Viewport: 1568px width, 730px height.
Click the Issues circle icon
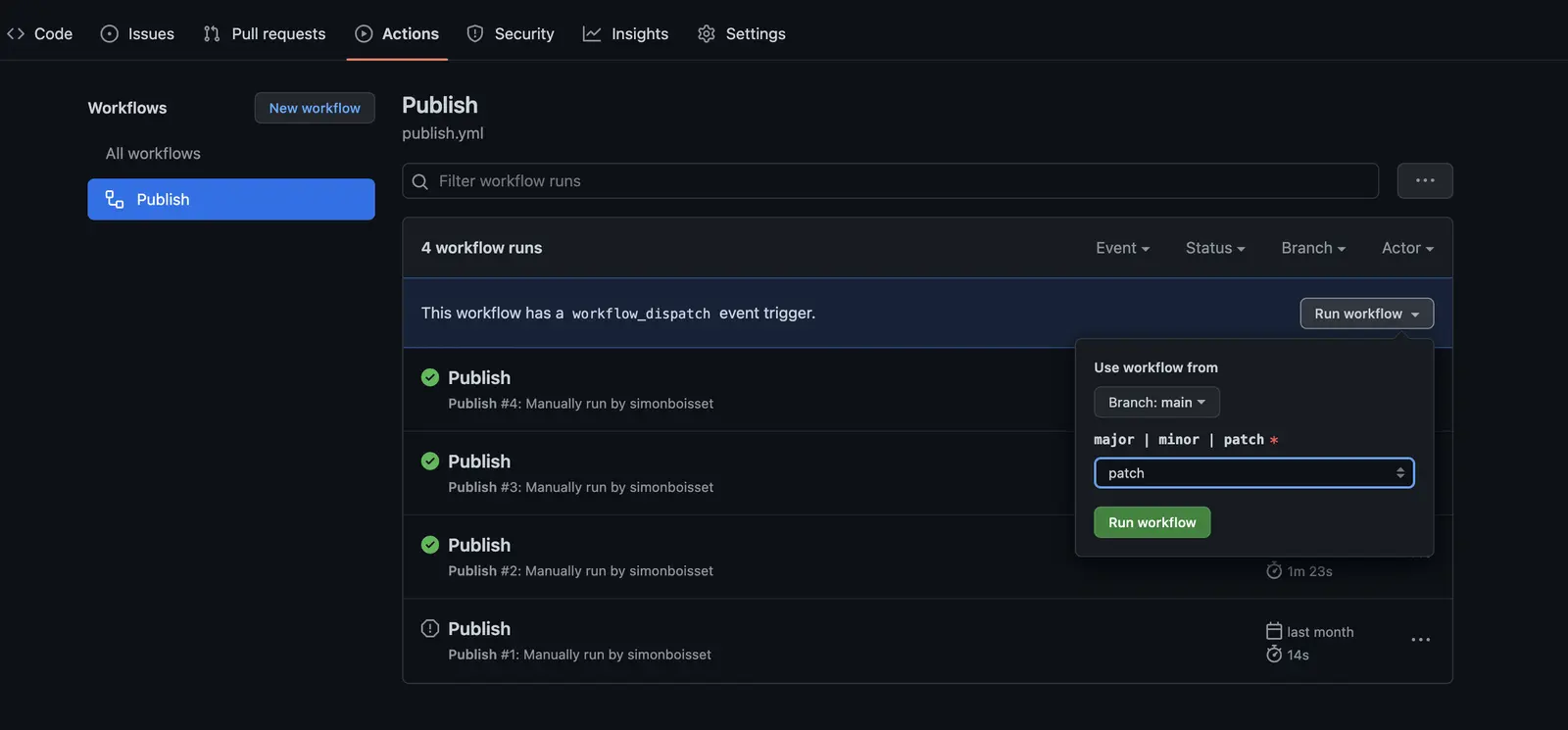coord(110,33)
